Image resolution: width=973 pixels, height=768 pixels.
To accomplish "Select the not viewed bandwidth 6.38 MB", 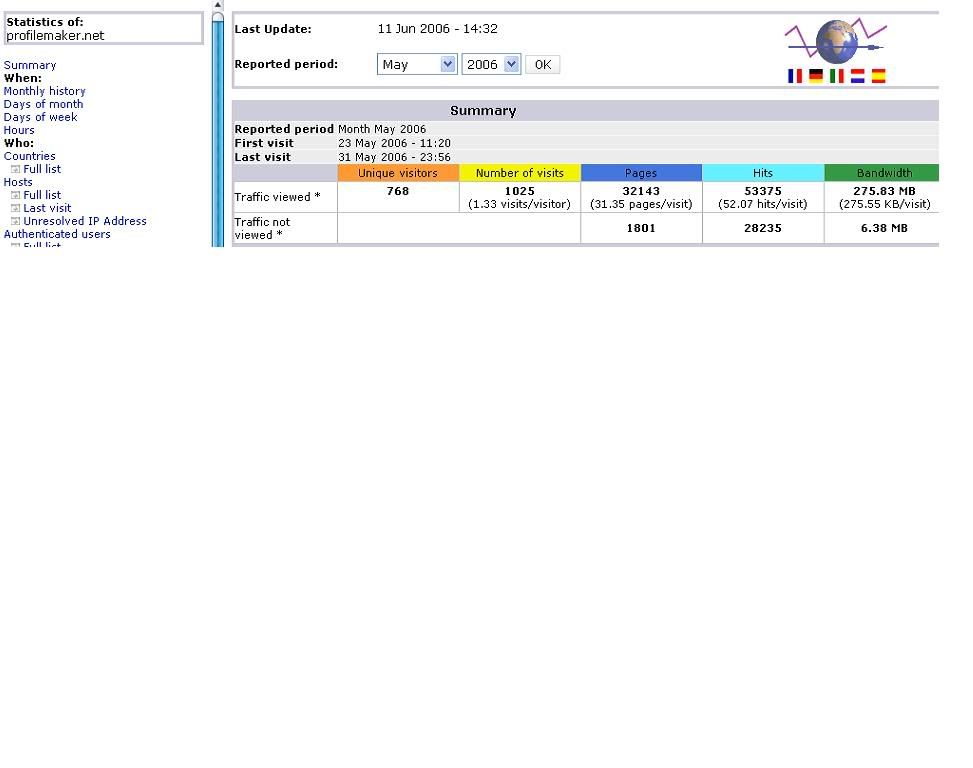I will tap(884, 228).
